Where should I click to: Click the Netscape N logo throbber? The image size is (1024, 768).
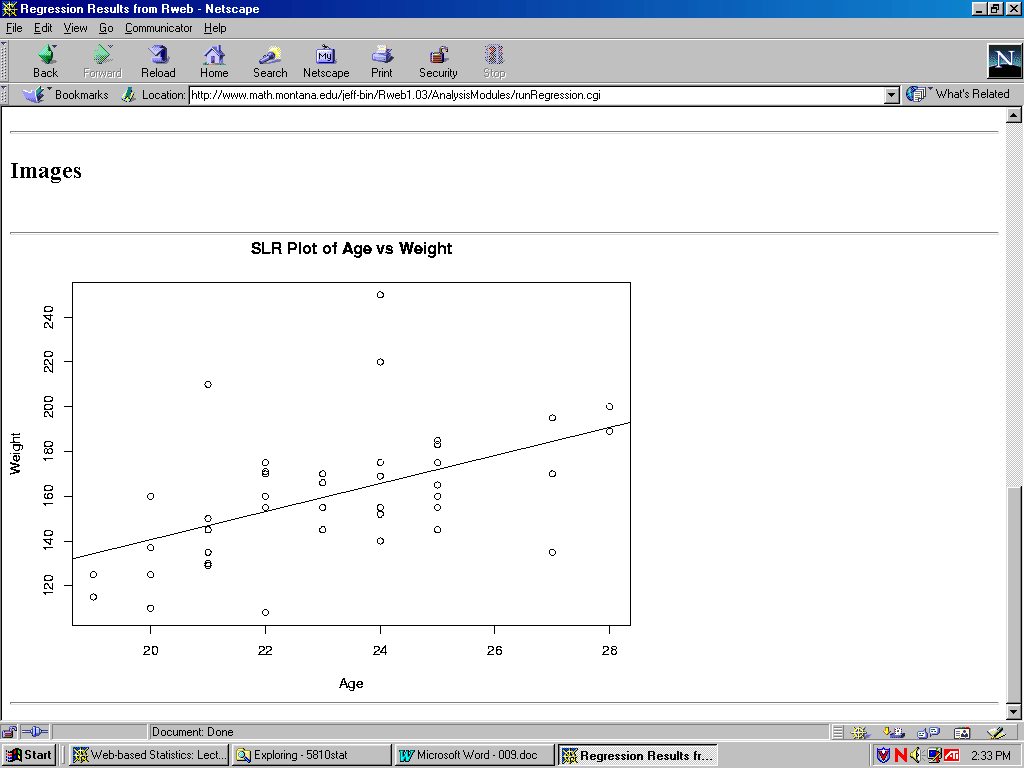[1003, 61]
